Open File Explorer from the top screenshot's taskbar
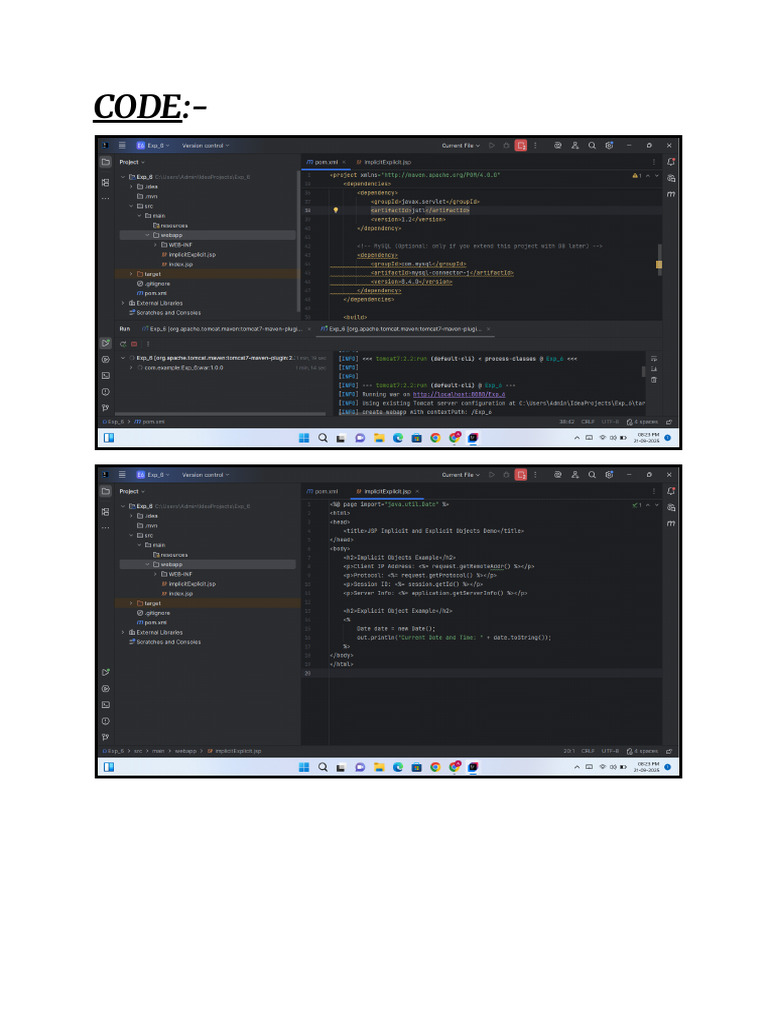This screenshot has width=768, height=1024. pyautogui.click(x=379, y=438)
